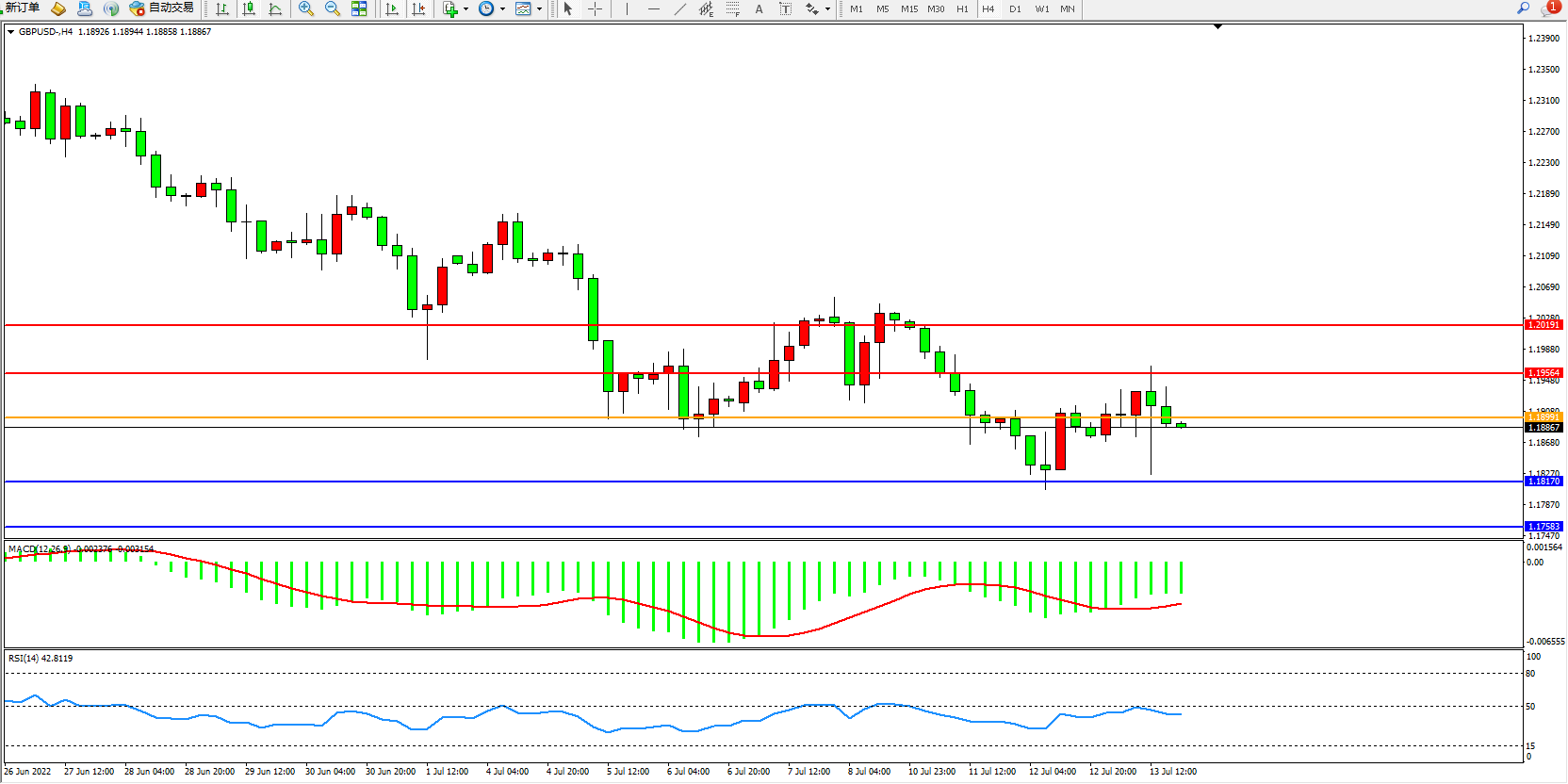Select the crosshair tool

[x=596, y=8]
